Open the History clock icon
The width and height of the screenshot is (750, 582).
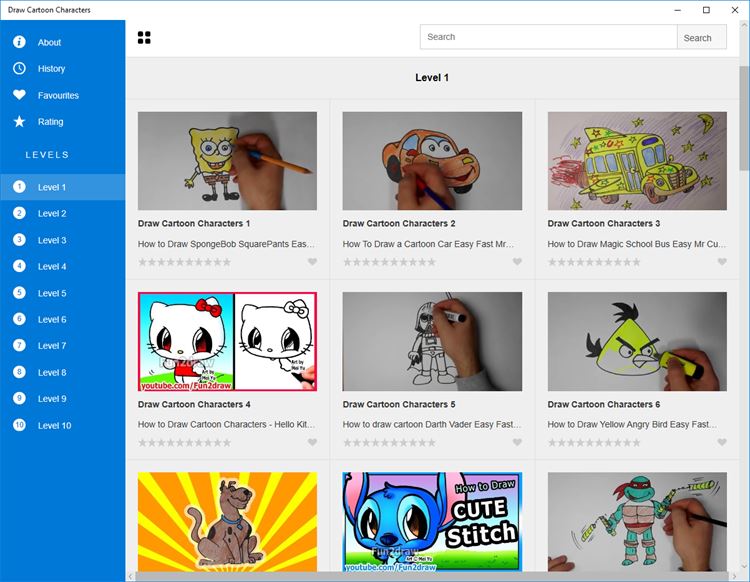[19, 68]
